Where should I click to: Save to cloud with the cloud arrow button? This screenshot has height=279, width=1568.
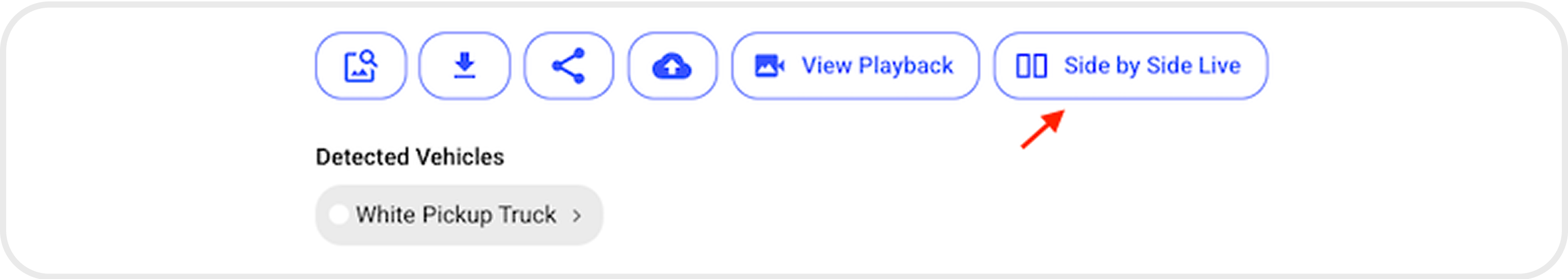pos(672,66)
